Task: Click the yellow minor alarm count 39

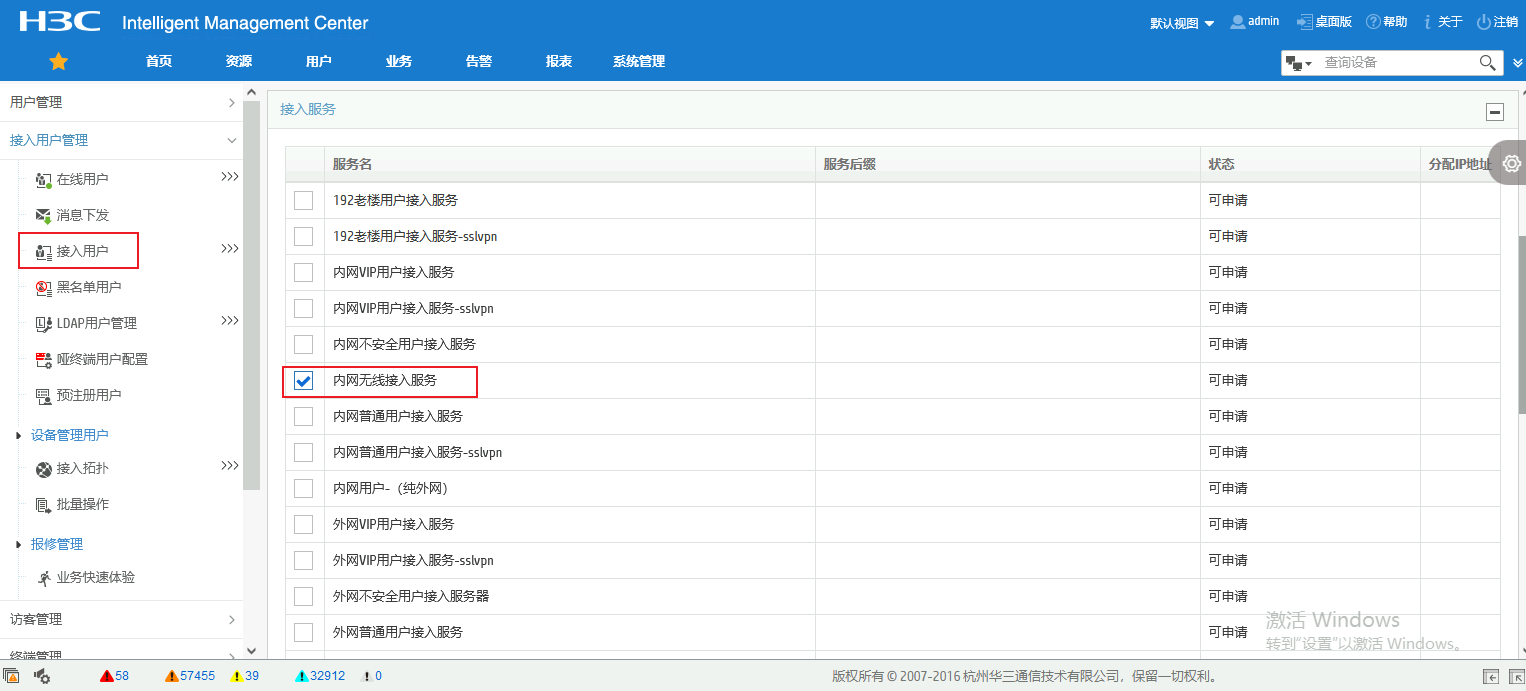Action: coord(252,676)
